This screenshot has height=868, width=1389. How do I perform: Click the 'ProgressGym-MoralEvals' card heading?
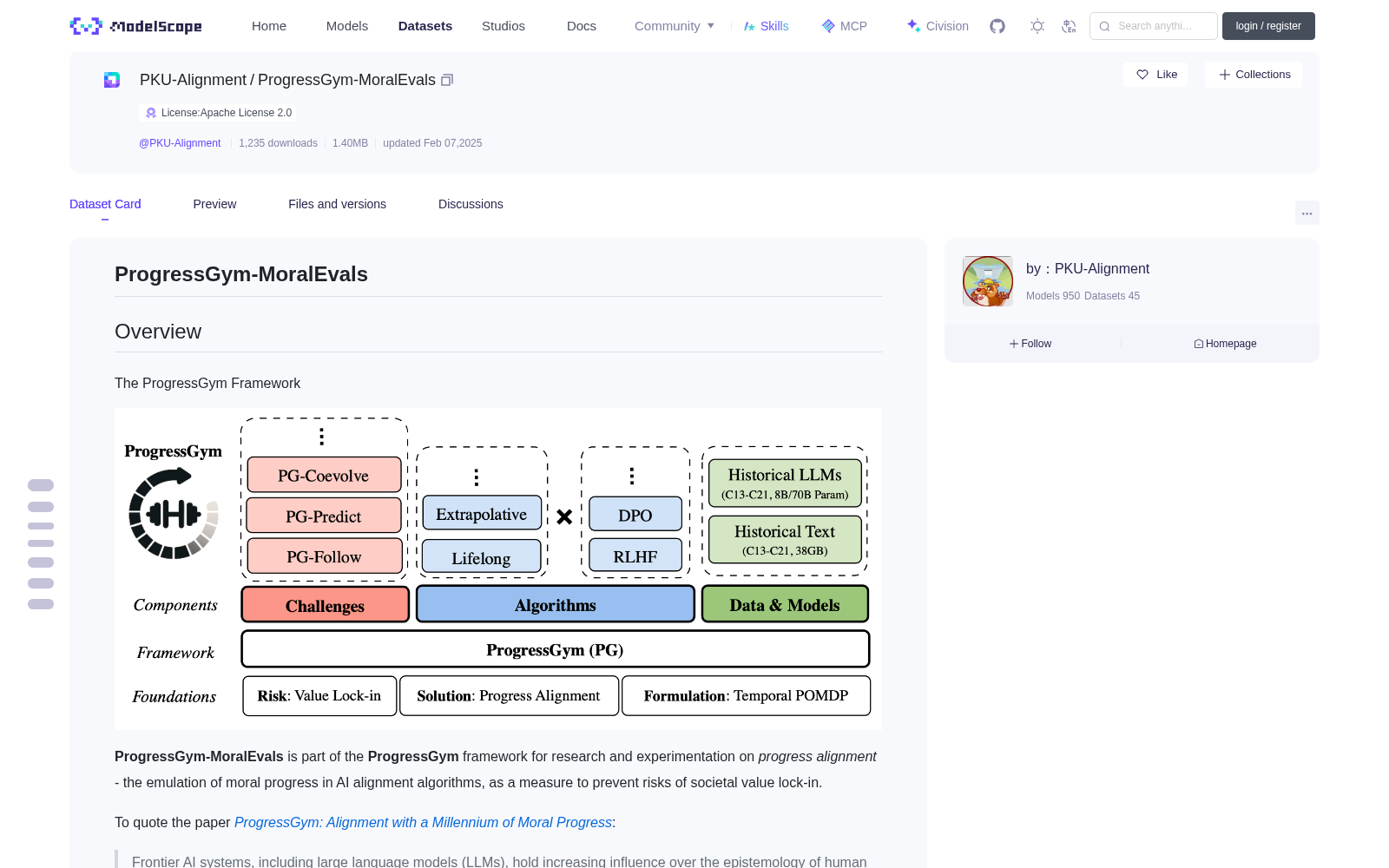tap(241, 274)
